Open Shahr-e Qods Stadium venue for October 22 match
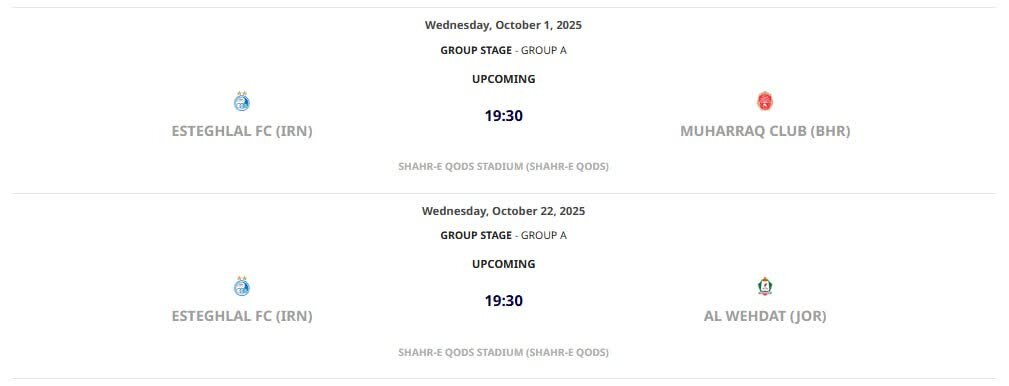The image size is (1009, 386). pyautogui.click(x=503, y=353)
